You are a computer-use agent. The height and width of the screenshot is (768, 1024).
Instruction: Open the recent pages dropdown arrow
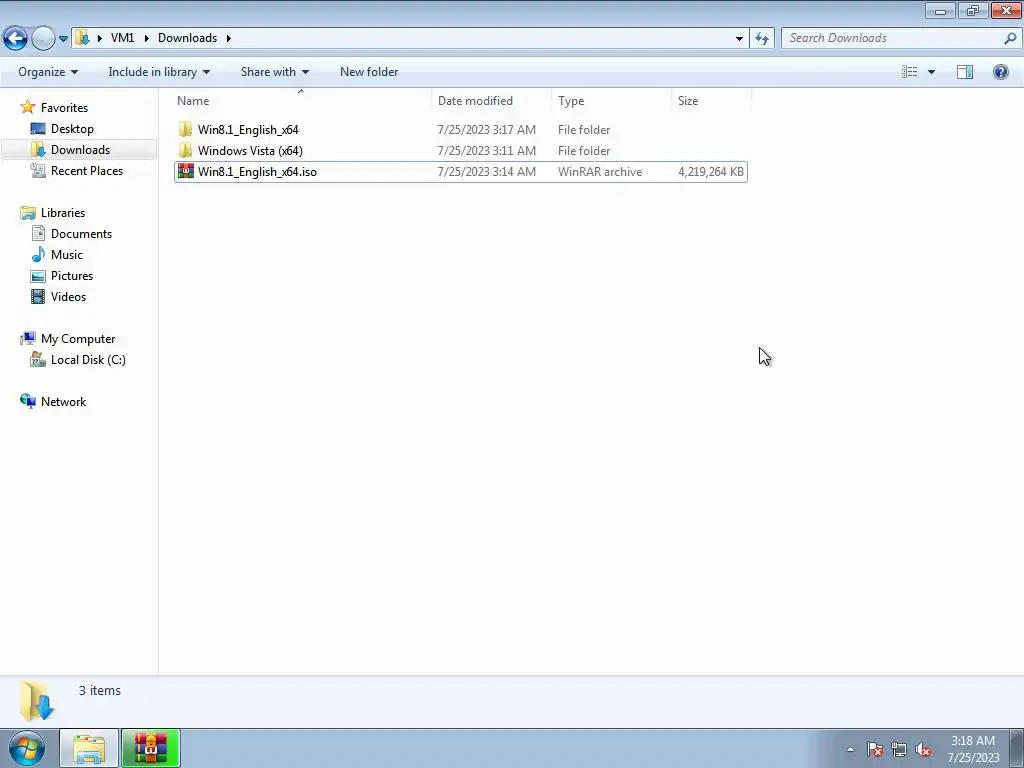tap(63, 39)
